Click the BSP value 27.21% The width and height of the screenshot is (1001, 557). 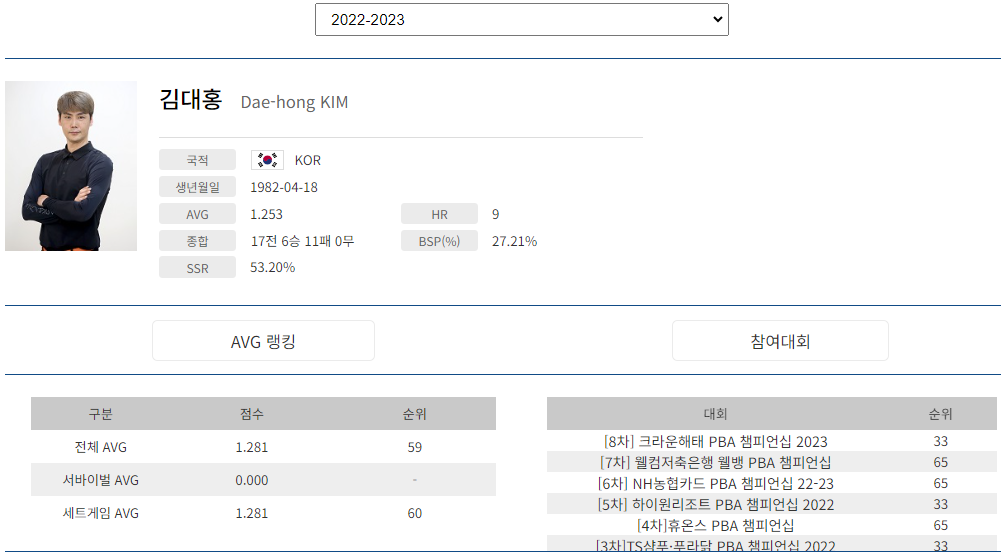(515, 241)
